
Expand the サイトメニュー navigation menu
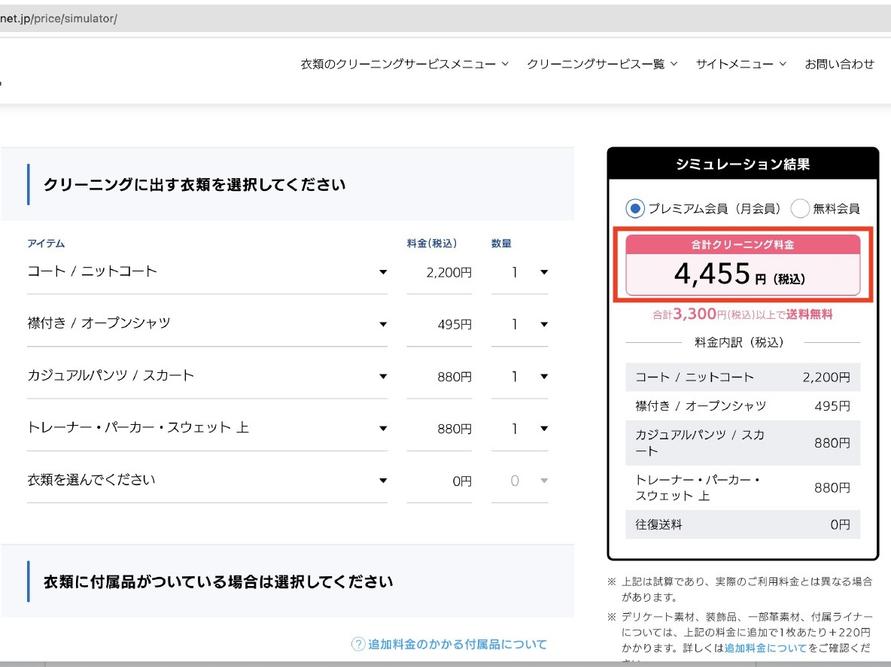(x=740, y=64)
